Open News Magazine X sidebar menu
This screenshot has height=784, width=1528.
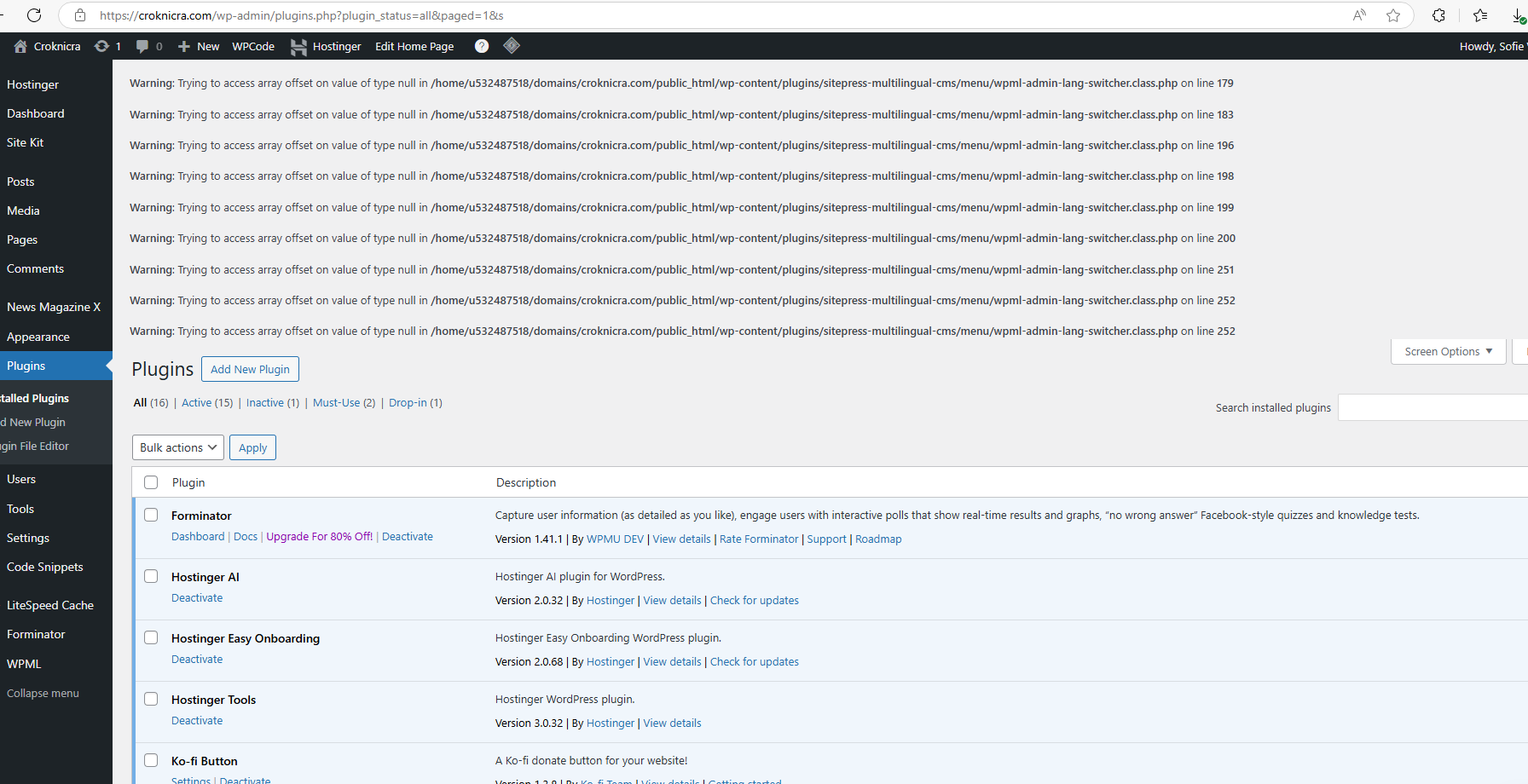click(55, 307)
